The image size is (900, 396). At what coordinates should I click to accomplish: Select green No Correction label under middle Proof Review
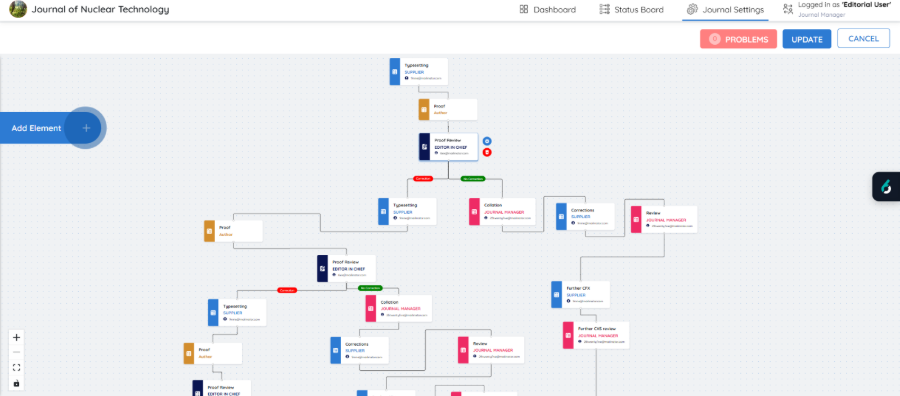(370, 288)
